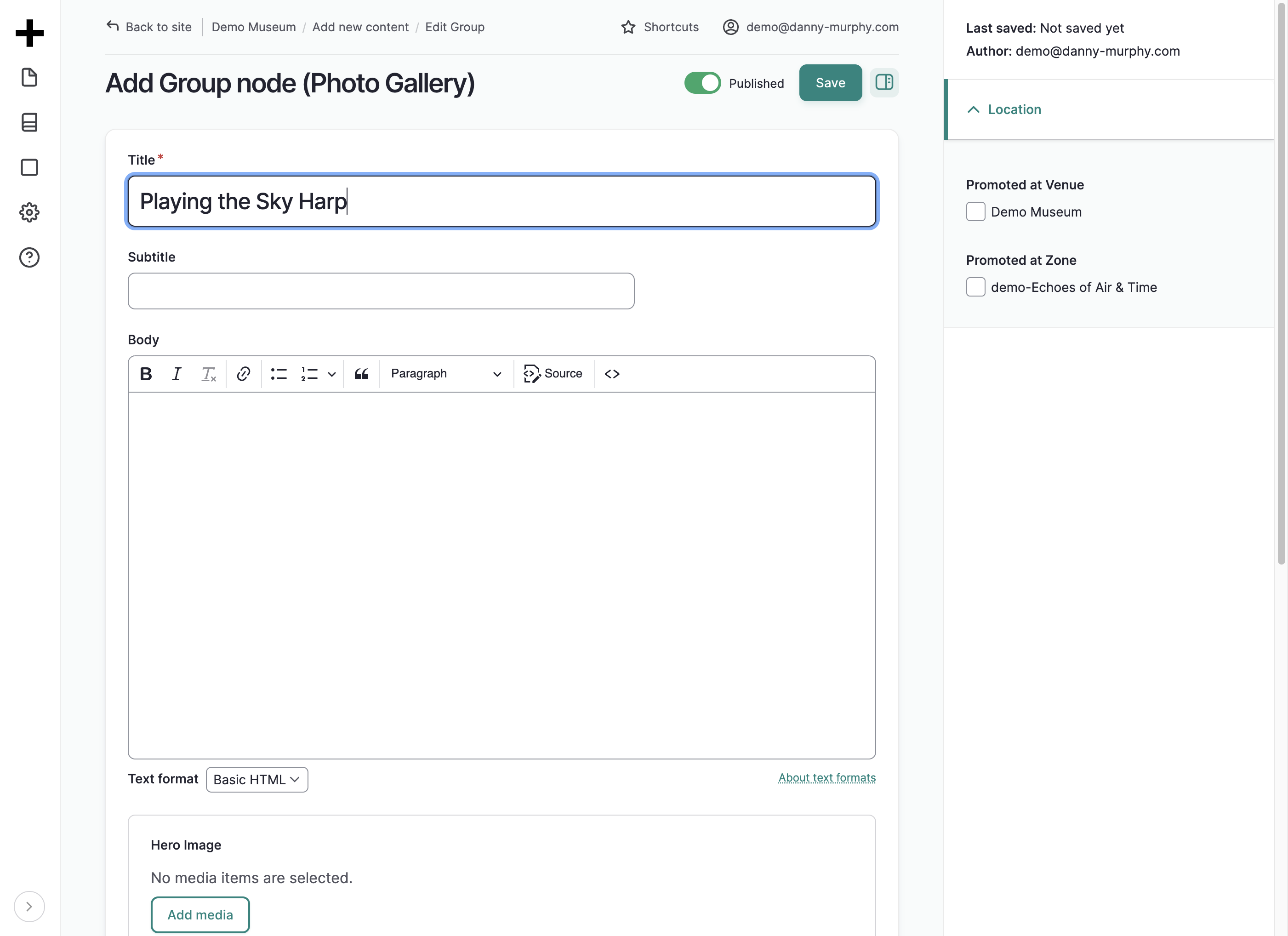Viewport: 1288px width, 936px height.
Task: Click the Settings gear in the left sidebar
Action: (x=29, y=212)
